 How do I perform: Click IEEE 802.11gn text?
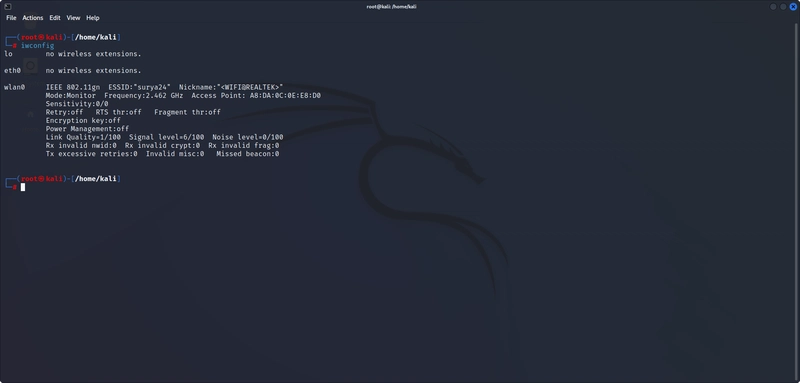[73, 87]
